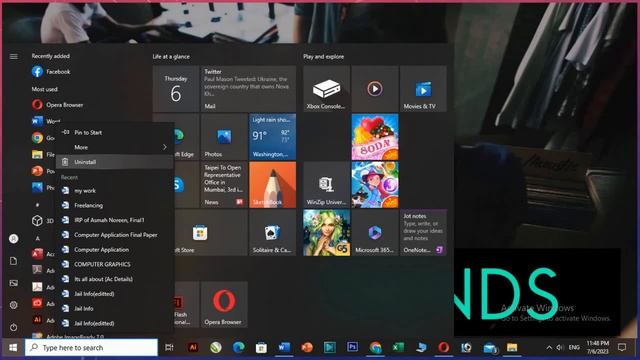Launch the SketchBook pencil tile
640x360 pixels.
pos(272,184)
